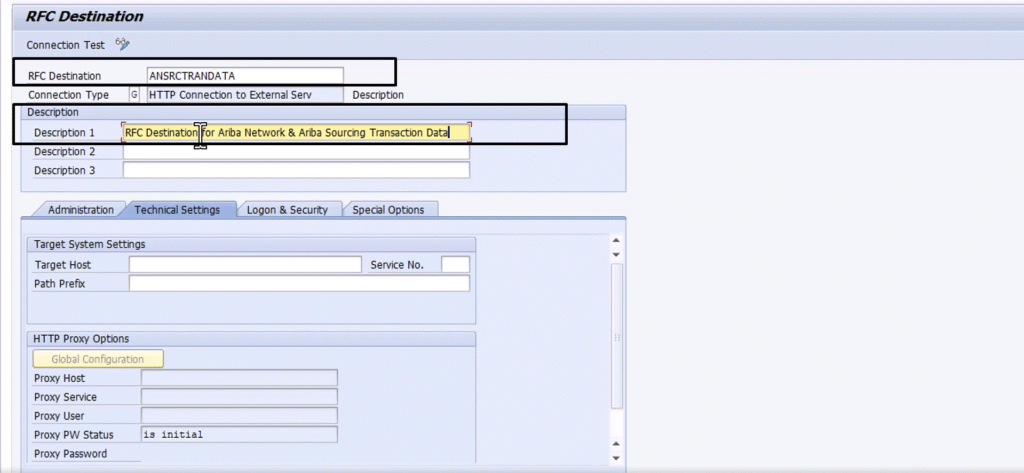The height and width of the screenshot is (473, 1024).
Task: Open the Special Options tab
Action: point(389,210)
